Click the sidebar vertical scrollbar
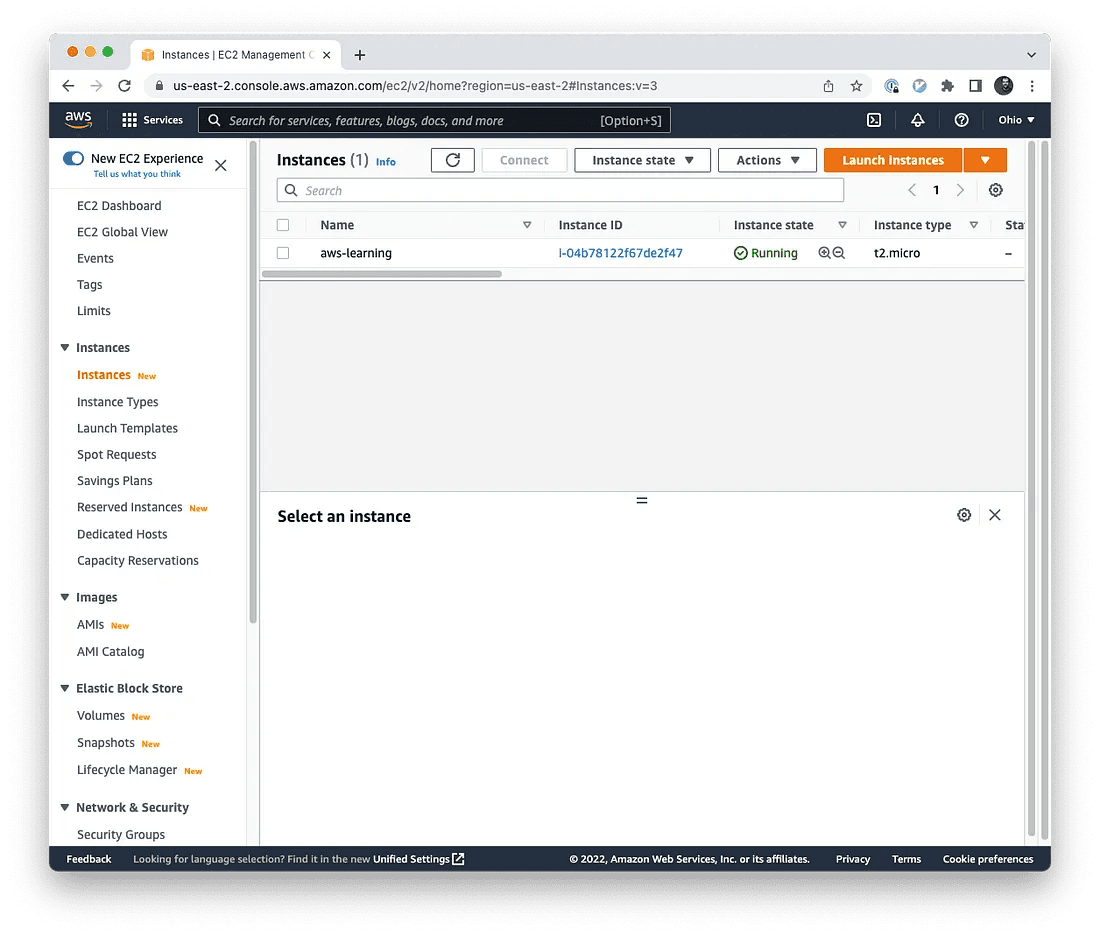1100x936 pixels. tap(253, 382)
